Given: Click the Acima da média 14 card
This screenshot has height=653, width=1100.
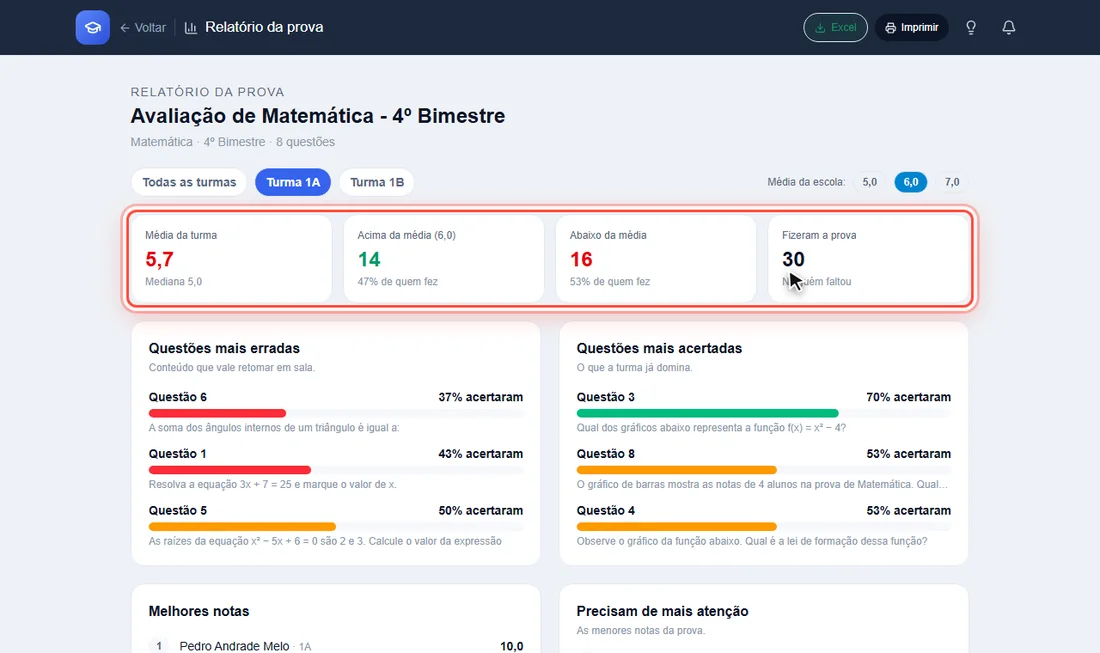Looking at the screenshot, I should [443, 258].
